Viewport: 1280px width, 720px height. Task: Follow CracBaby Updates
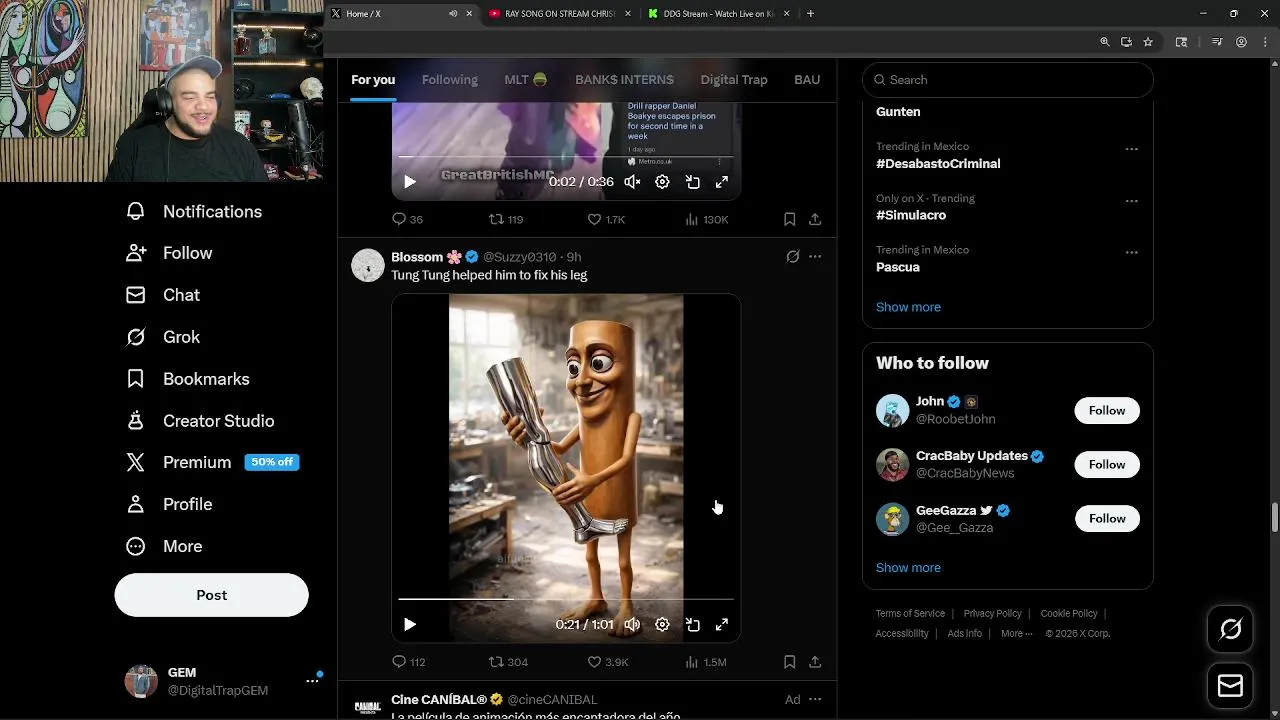click(x=1107, y=464)
